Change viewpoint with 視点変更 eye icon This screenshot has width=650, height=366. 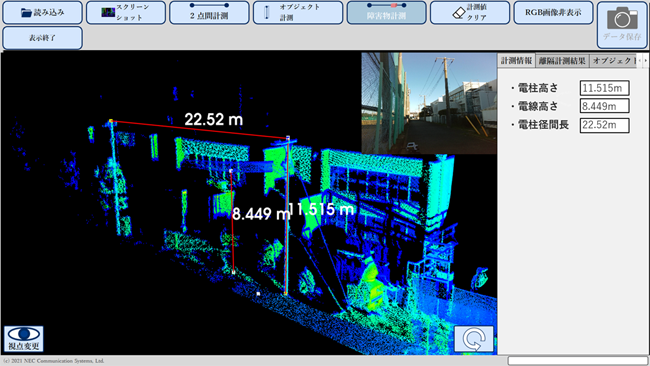coord(24,339)
